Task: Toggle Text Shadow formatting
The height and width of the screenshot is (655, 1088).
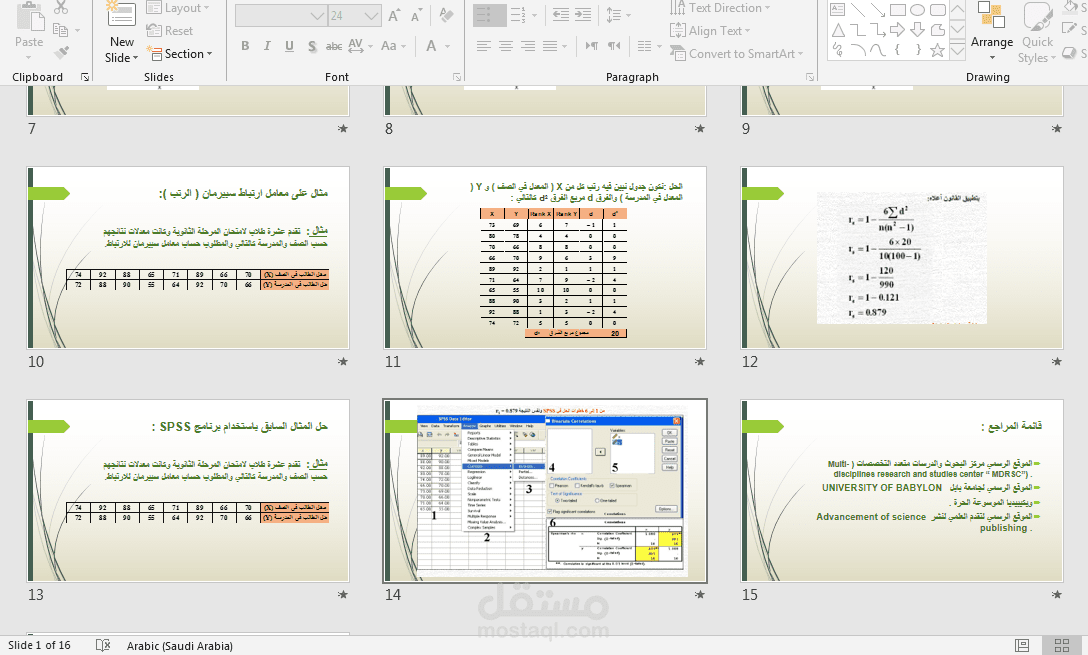Action: pos(312,46)
